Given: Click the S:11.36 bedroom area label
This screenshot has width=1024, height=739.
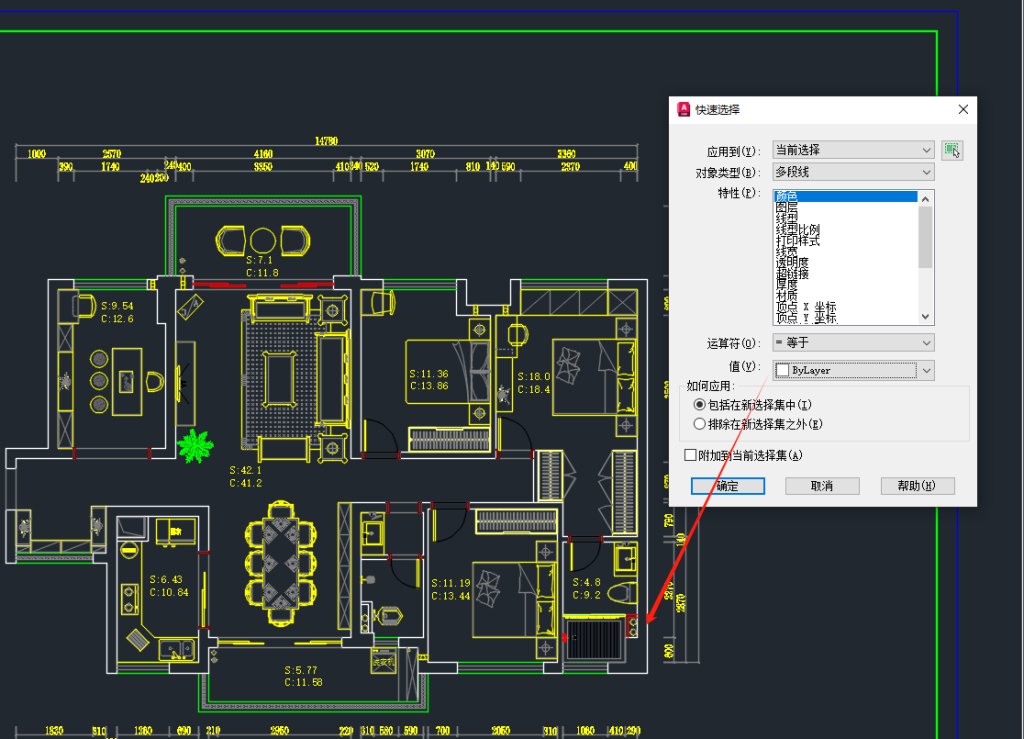Looking at the screenshot, I should coord(429,373).
